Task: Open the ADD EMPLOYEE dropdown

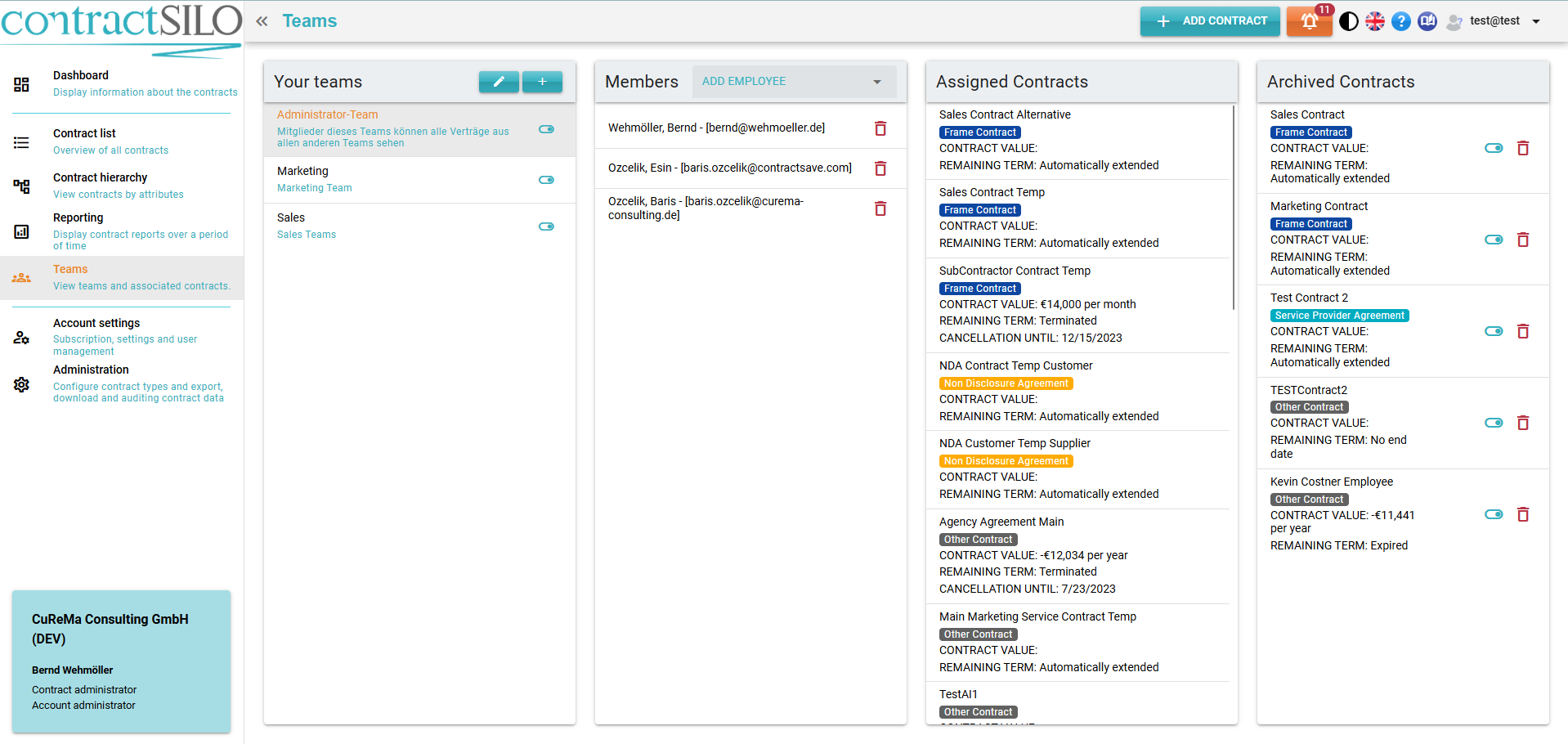Action: pos(791,81)
